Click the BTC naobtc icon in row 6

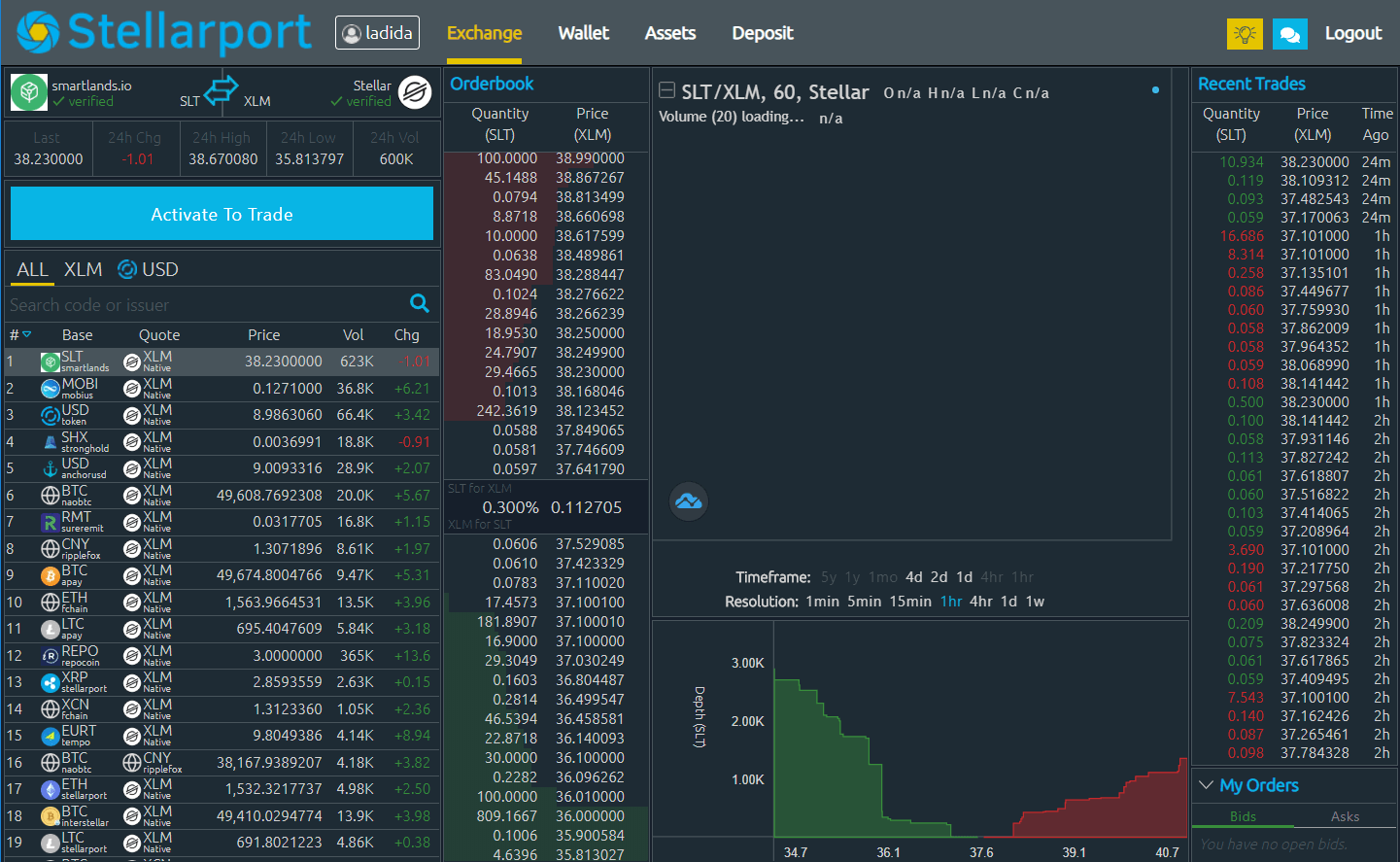(51, 496)
